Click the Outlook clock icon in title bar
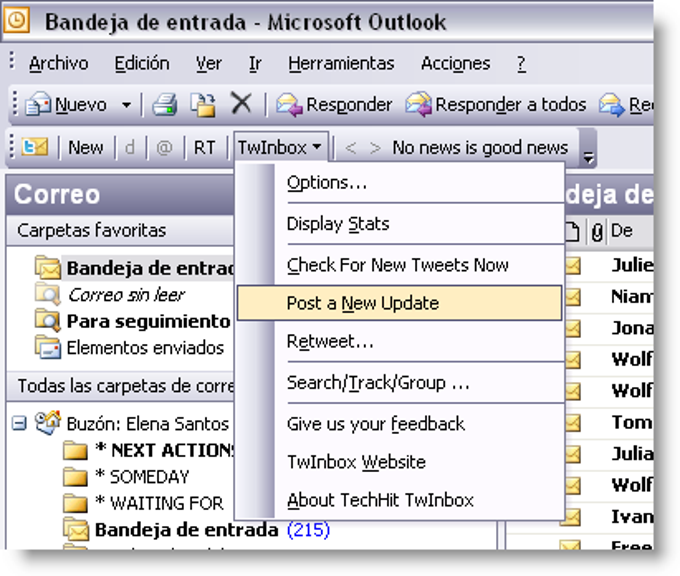Screen dimensions: 680x576 [x=16, y=20]
